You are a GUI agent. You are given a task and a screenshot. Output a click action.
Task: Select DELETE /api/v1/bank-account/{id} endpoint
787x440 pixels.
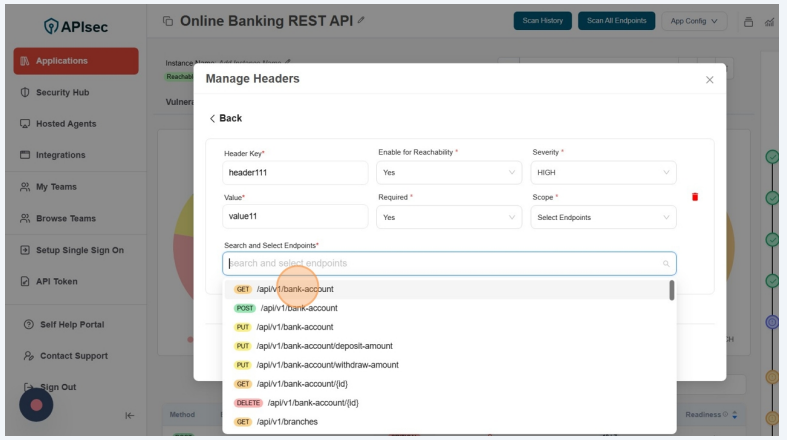coord(307,403)
